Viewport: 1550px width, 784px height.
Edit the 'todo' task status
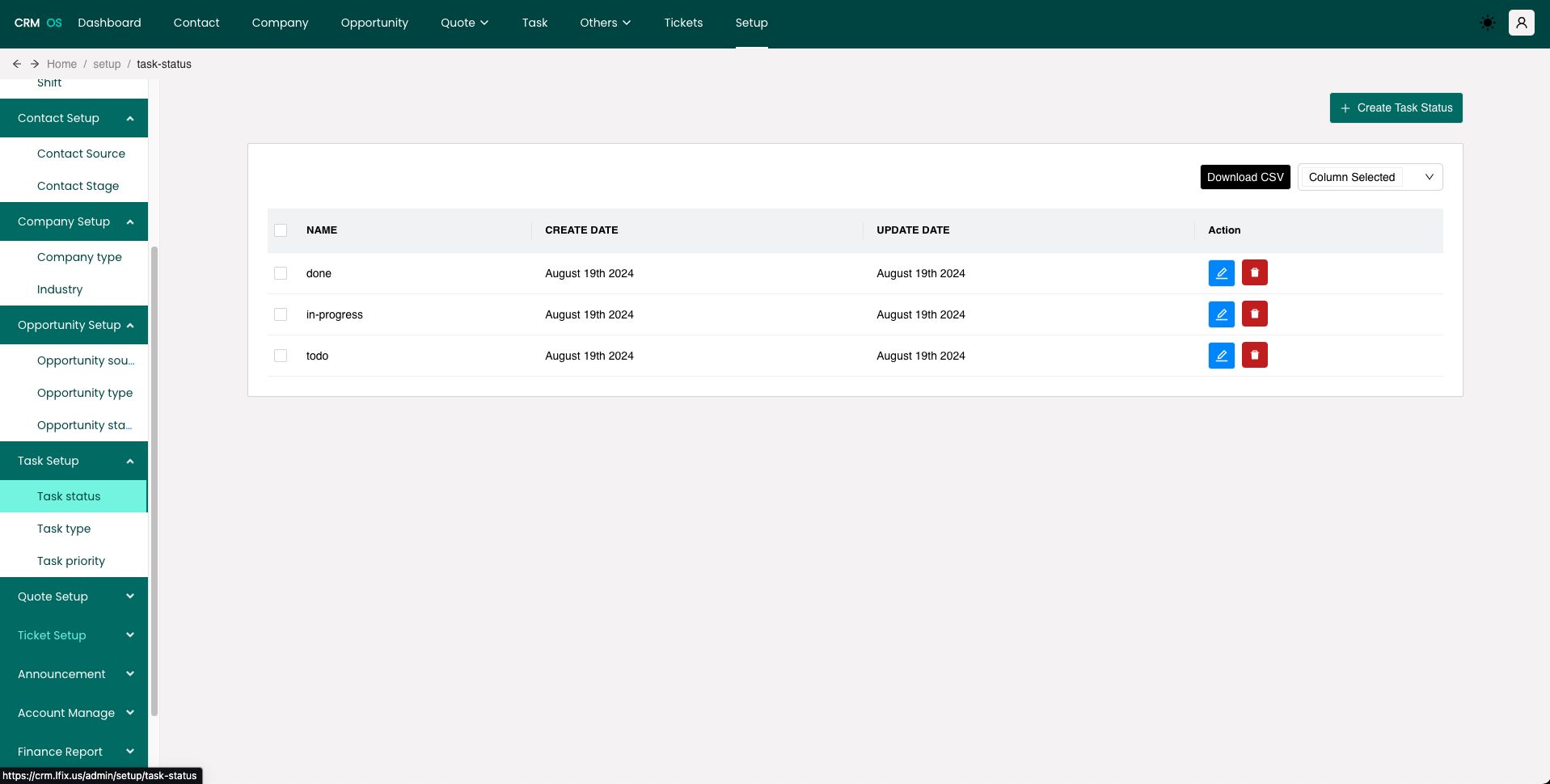1221,356
